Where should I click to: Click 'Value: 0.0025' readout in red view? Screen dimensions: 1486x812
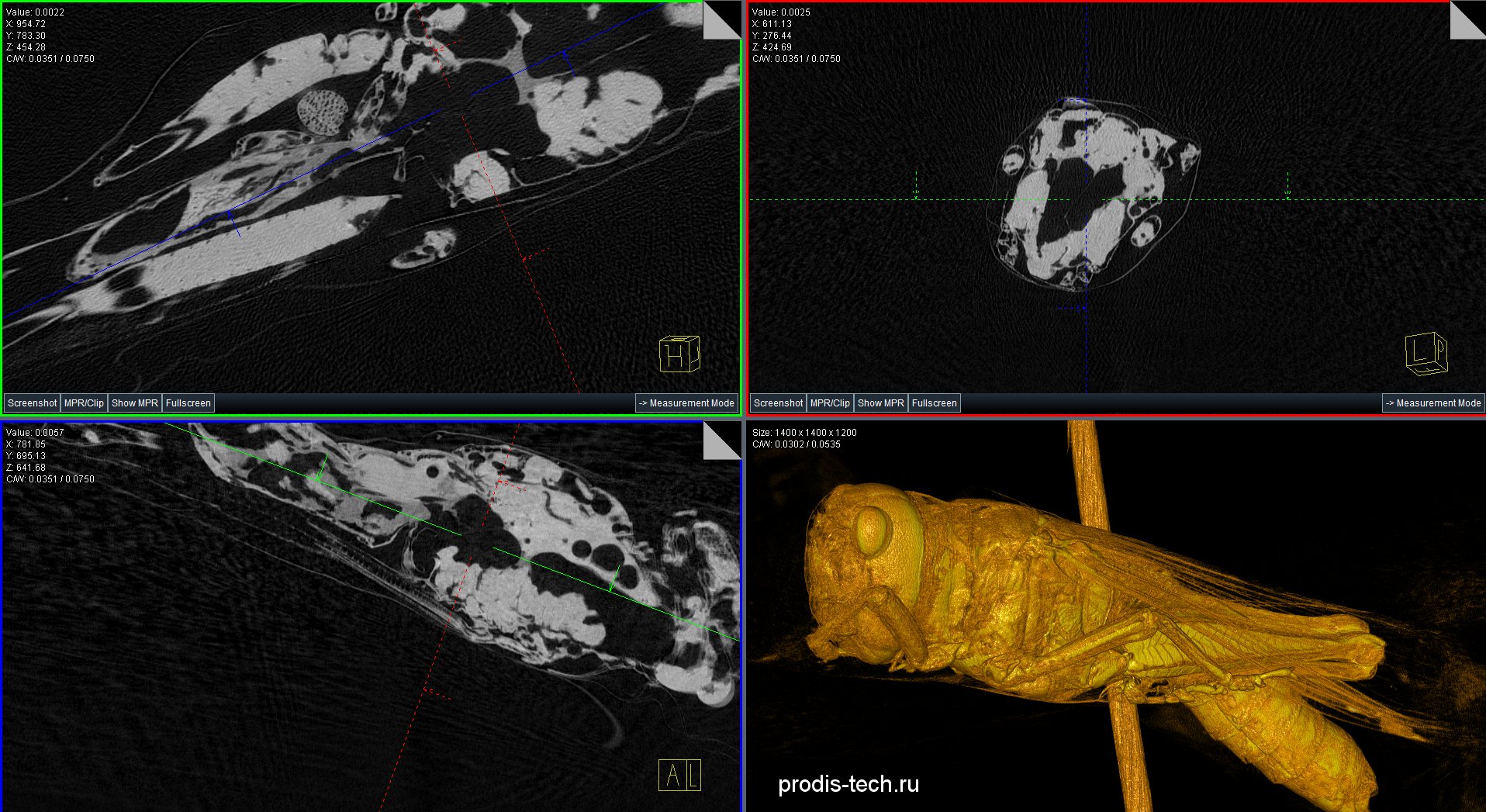(781, 12)
